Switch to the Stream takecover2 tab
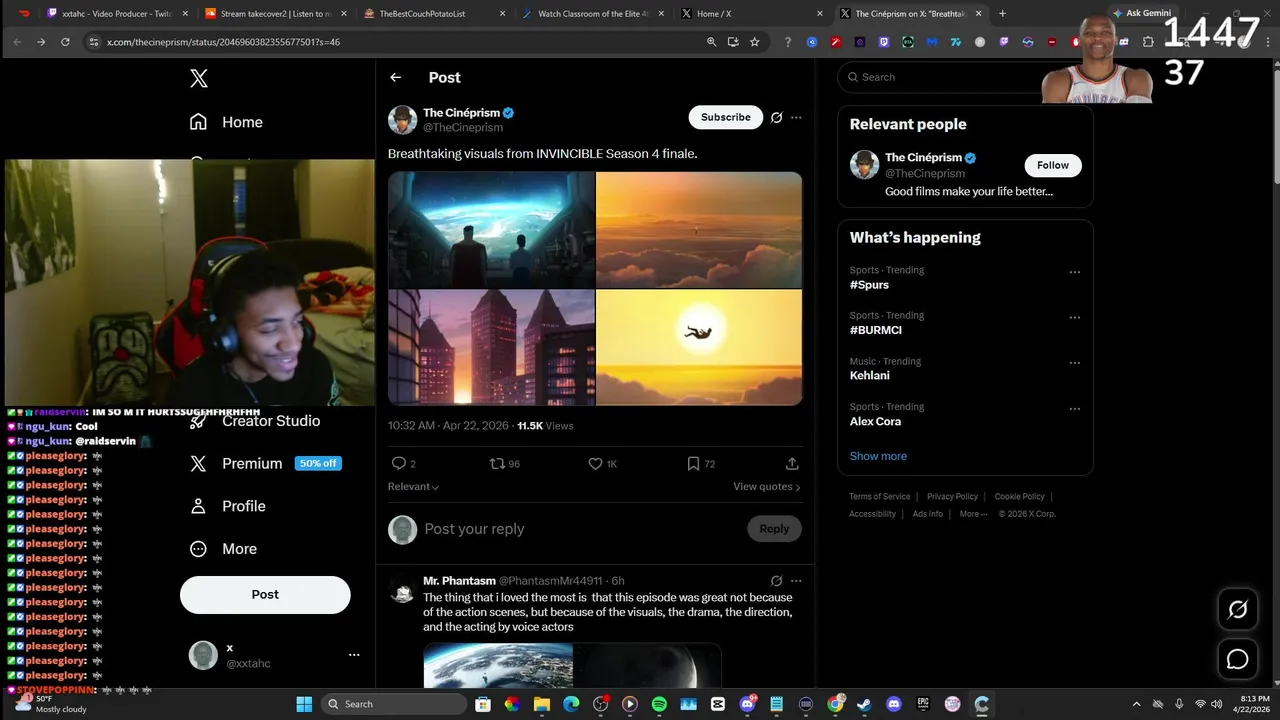This screenshot has width=1280, height=720. point(275,14)
